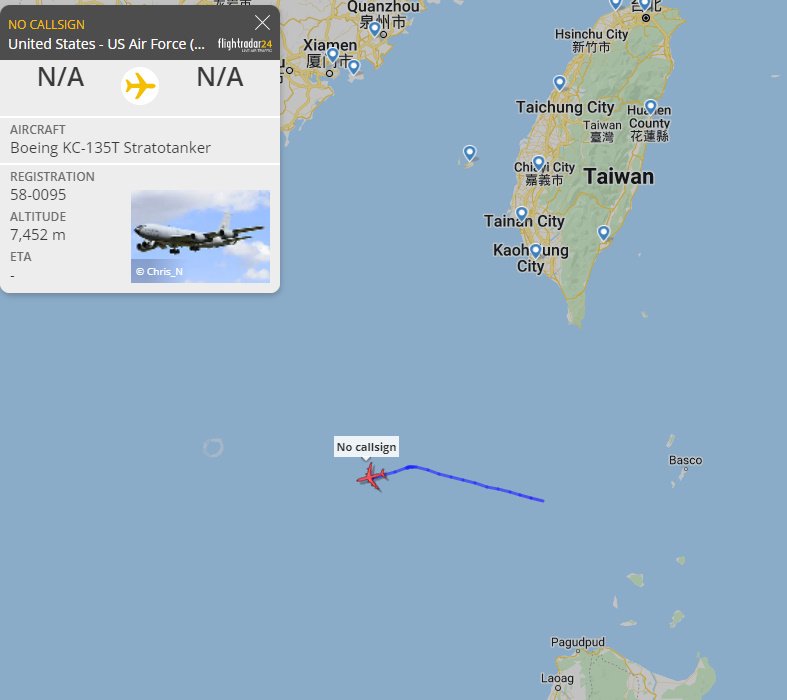This screenshot has height=700, width=787.
Task: Click the red aircraft icon on map
Action: click(372, 477)
